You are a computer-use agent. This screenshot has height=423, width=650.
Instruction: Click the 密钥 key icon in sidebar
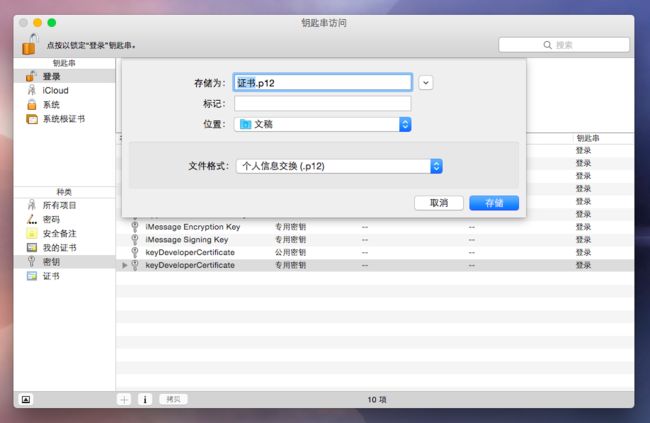[x=32, y=261]
